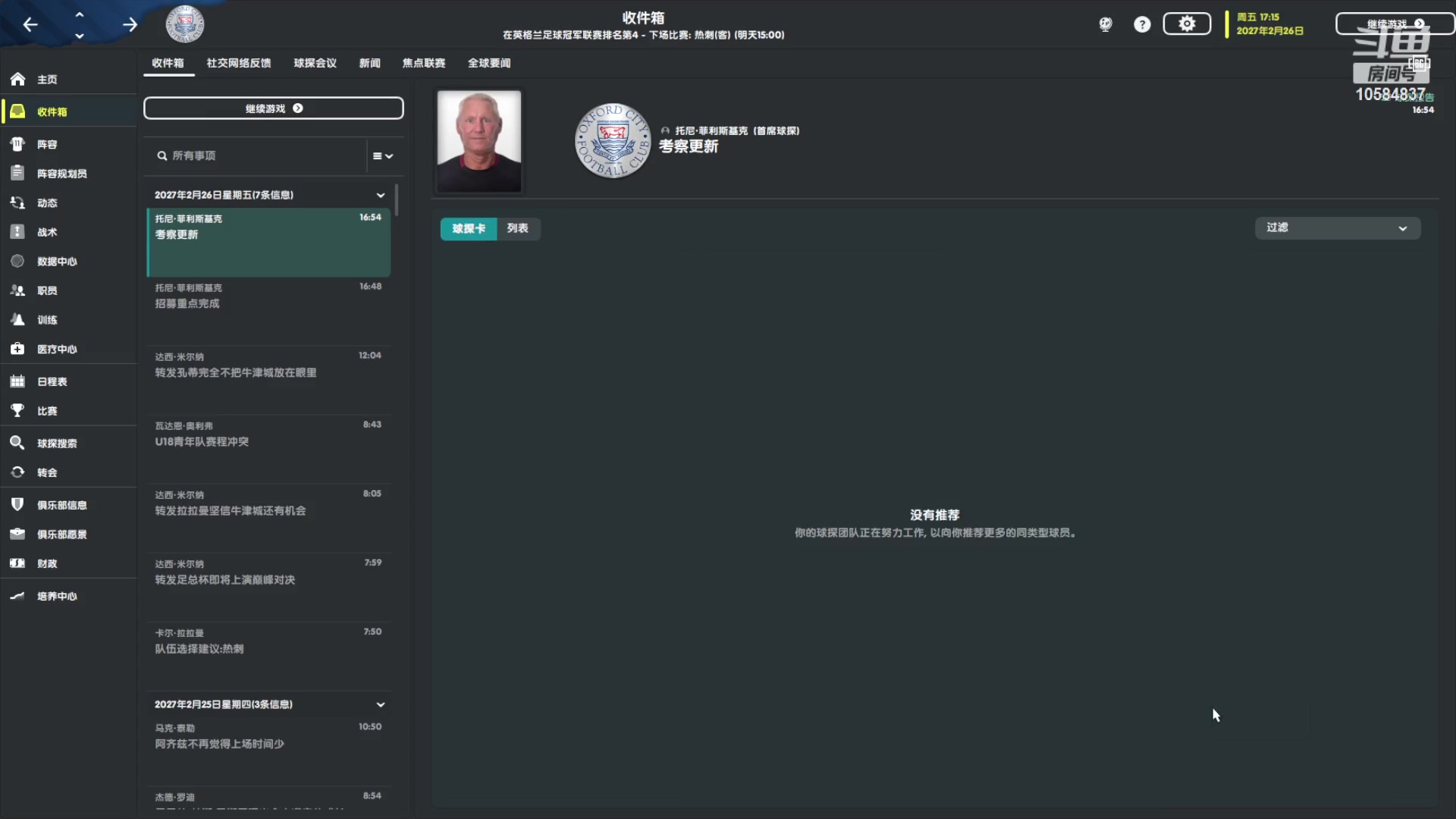Image resolution: width=1456 pixels, height=819 pixels.
Task: Select the 社交网络反馈 tab
Action: 239,63
